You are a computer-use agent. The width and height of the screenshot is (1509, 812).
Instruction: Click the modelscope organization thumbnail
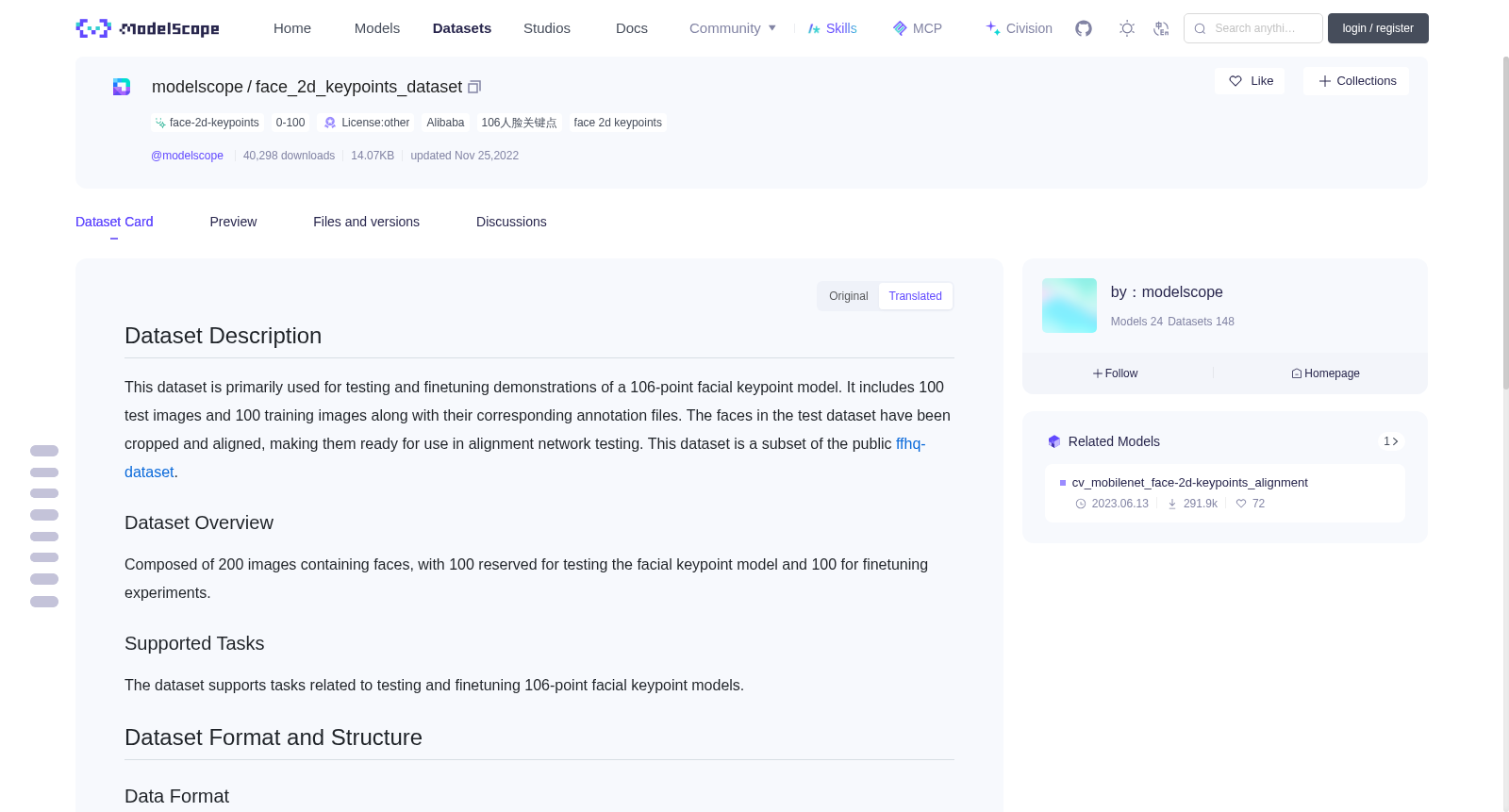(1070, 306)
